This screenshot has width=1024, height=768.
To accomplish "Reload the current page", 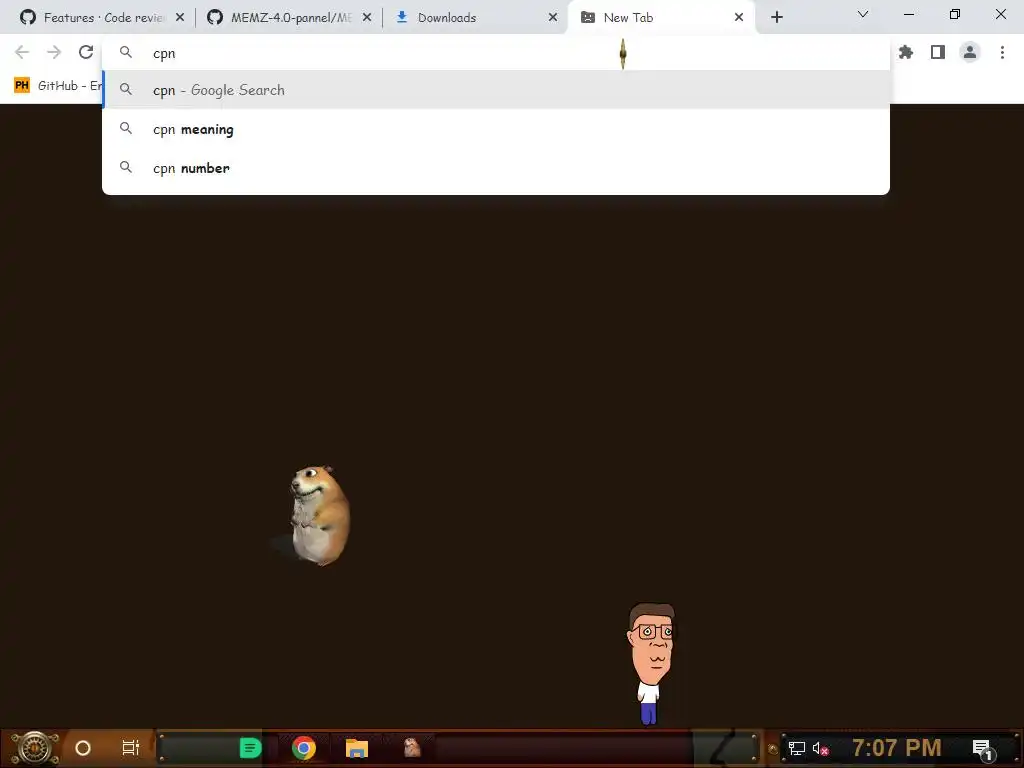I will tap(86, 52).
